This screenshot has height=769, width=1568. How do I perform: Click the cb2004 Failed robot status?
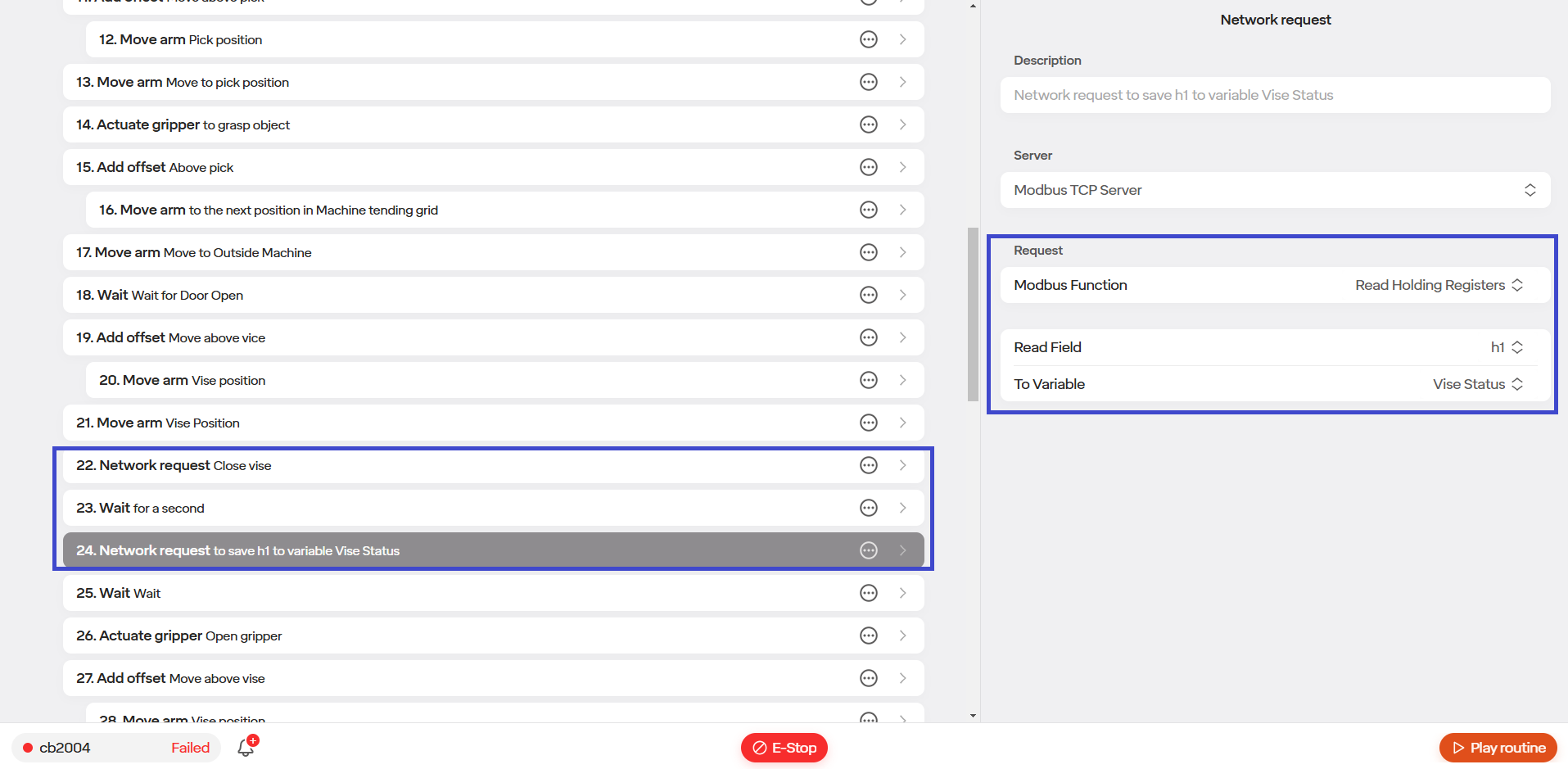tap(116, 748)
